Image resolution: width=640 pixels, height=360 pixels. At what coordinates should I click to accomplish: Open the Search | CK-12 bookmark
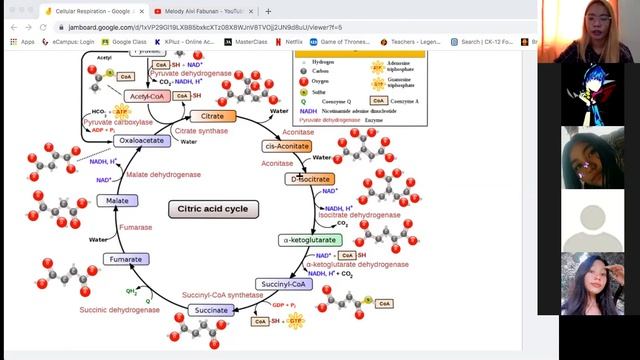(482, 42)
